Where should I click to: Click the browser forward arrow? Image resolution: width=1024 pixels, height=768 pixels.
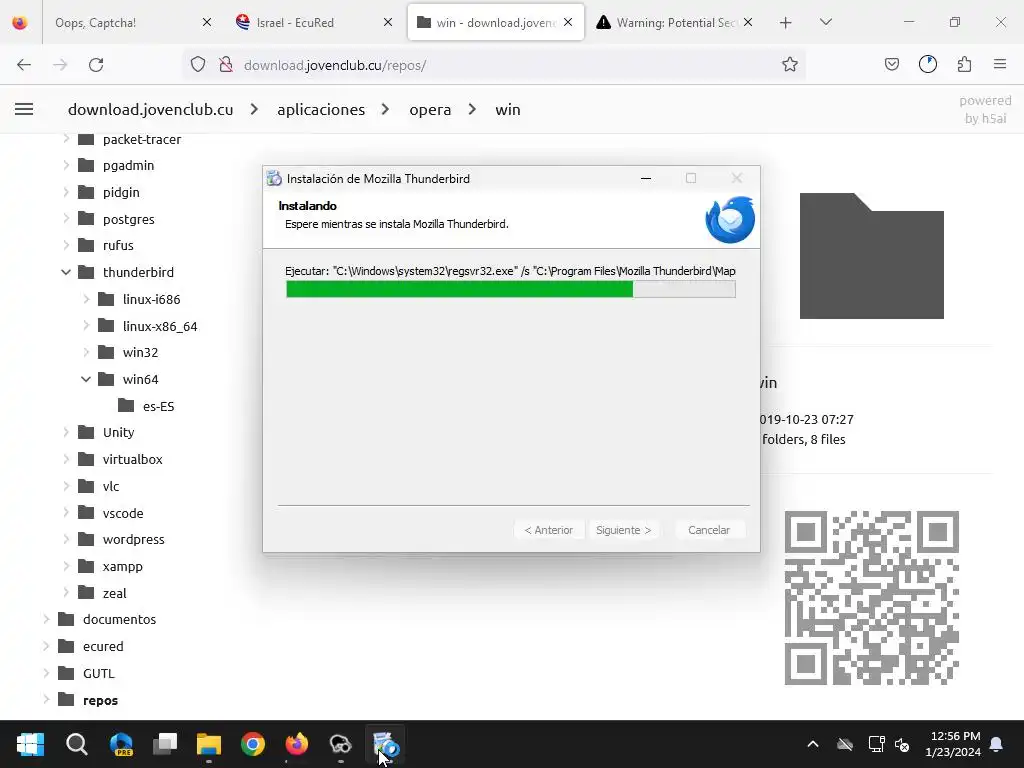tap(60, 65)
